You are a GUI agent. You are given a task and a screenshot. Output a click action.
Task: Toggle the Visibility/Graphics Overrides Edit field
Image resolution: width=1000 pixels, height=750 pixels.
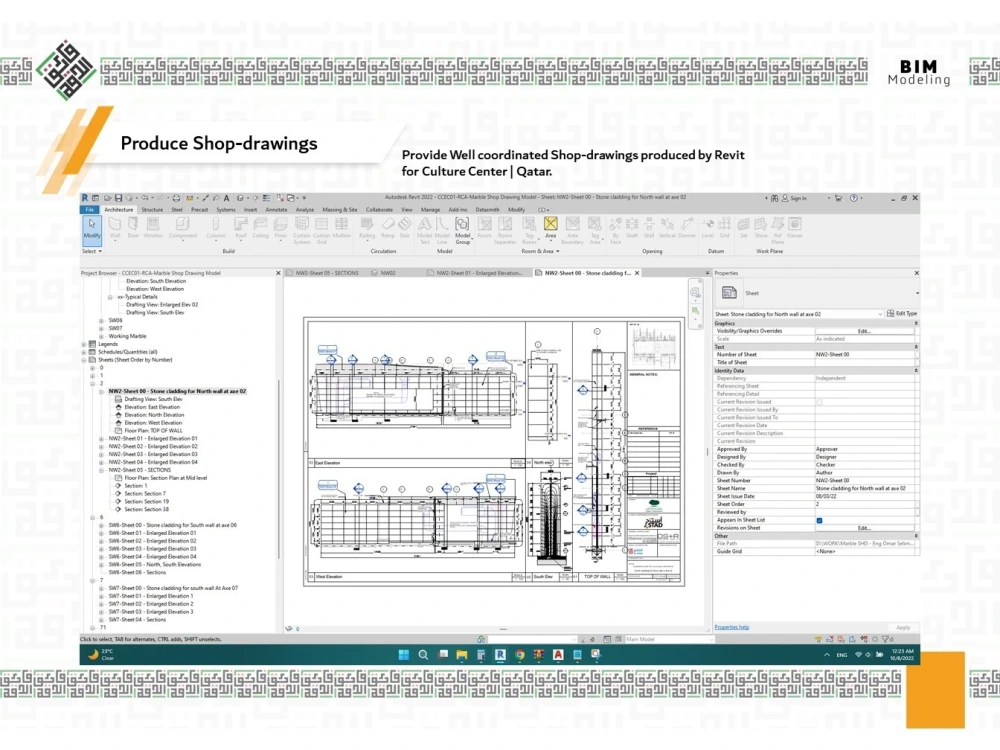pos(864,331)
